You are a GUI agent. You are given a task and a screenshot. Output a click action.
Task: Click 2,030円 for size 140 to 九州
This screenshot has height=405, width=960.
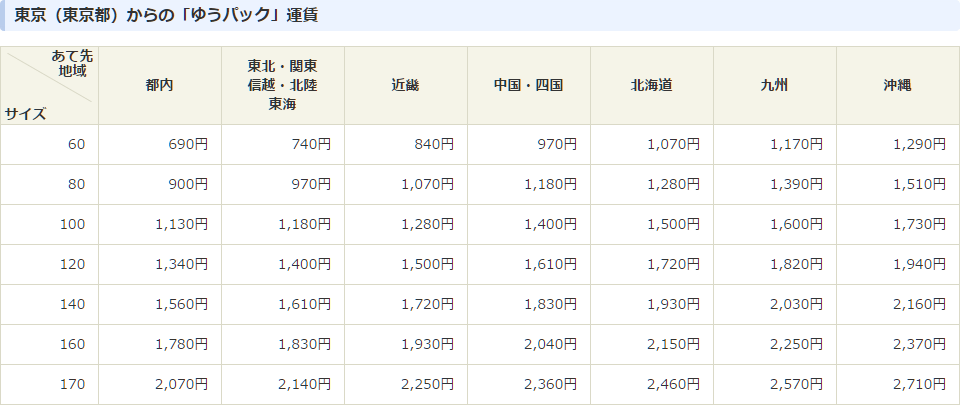tap(797, 304)
